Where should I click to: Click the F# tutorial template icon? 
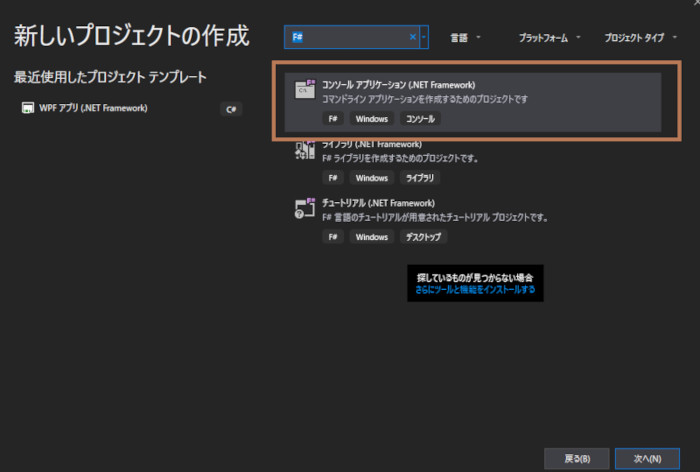[x=305, y=208]
